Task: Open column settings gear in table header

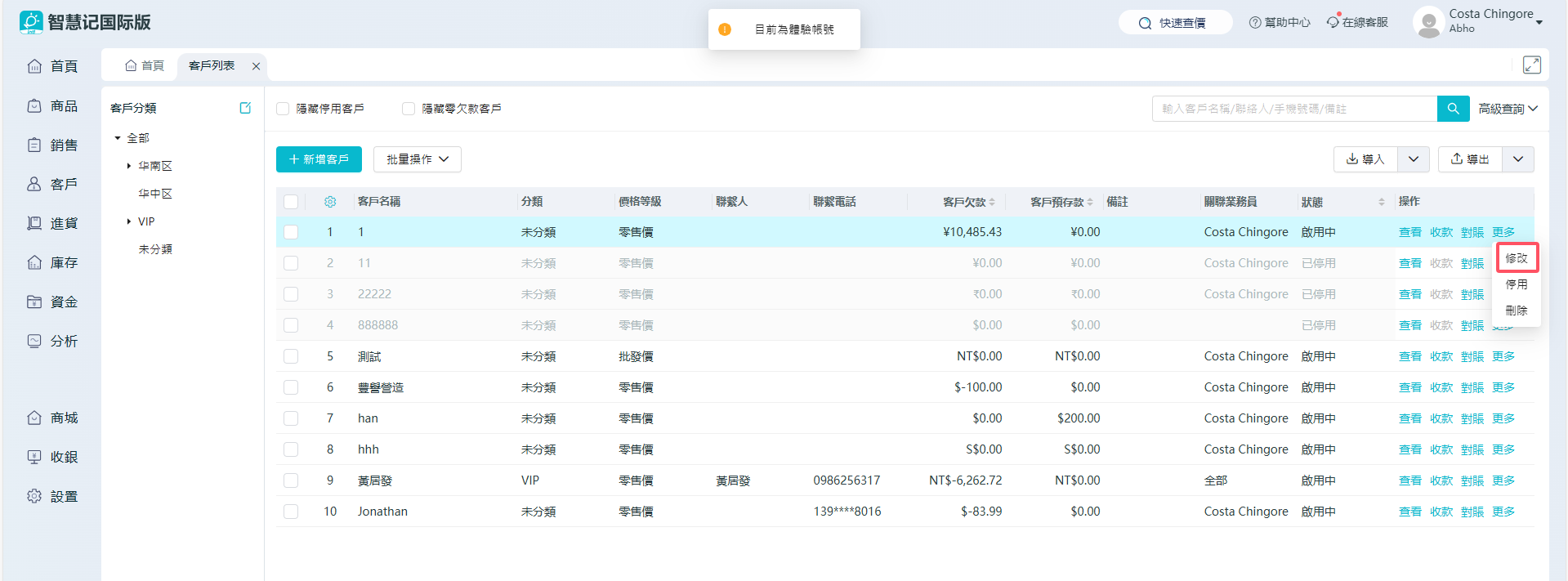Action: point(330,202)
